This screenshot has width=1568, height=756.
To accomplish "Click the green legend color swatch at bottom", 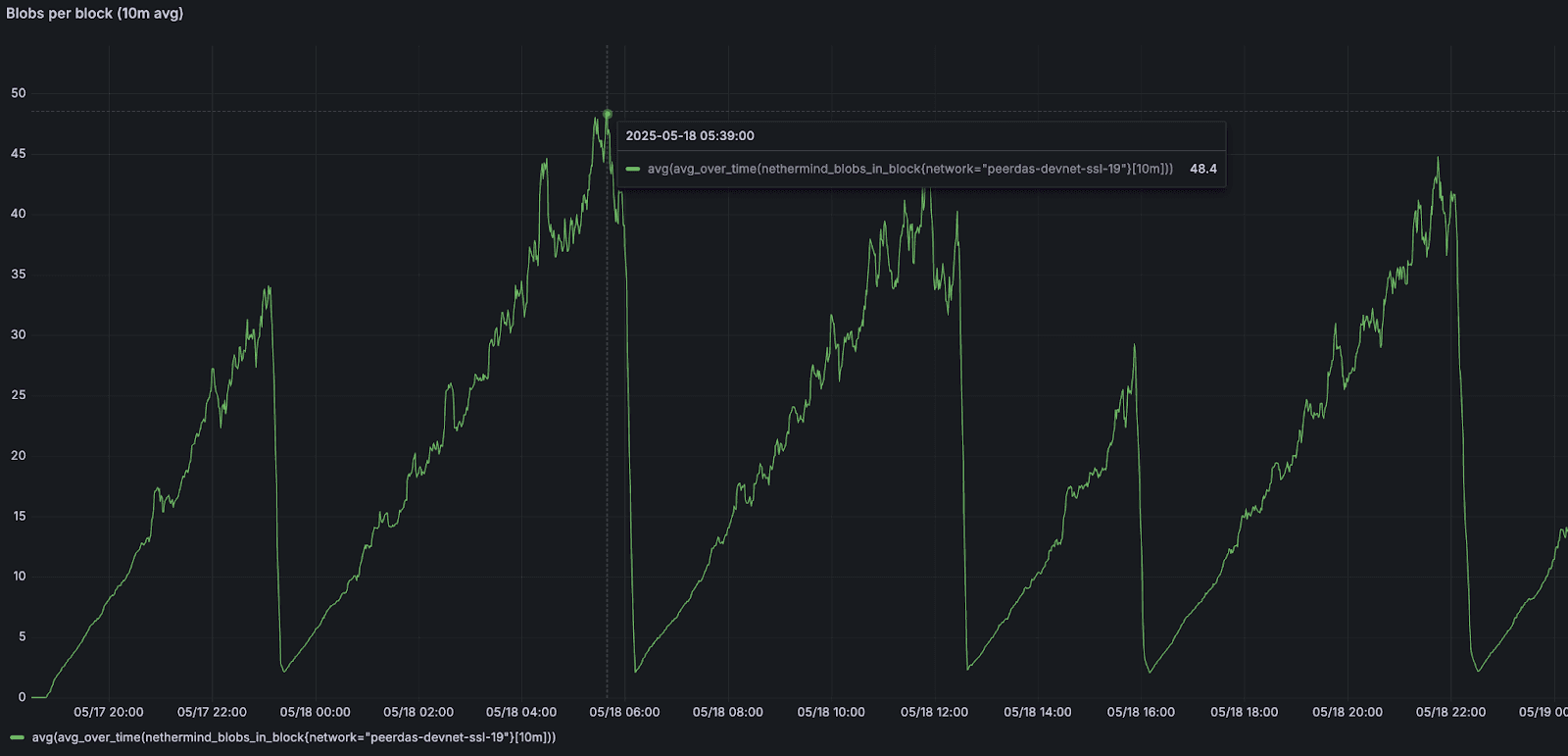I will pyautogui.click(x=17, y=737).
